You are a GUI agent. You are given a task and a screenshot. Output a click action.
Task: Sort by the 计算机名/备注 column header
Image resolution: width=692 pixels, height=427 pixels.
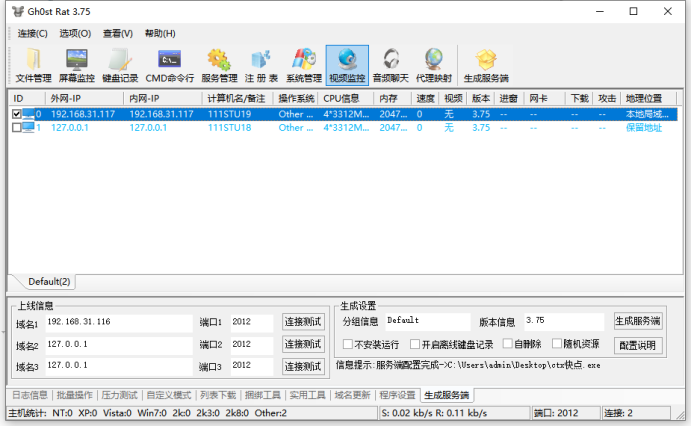coord(237,98)
